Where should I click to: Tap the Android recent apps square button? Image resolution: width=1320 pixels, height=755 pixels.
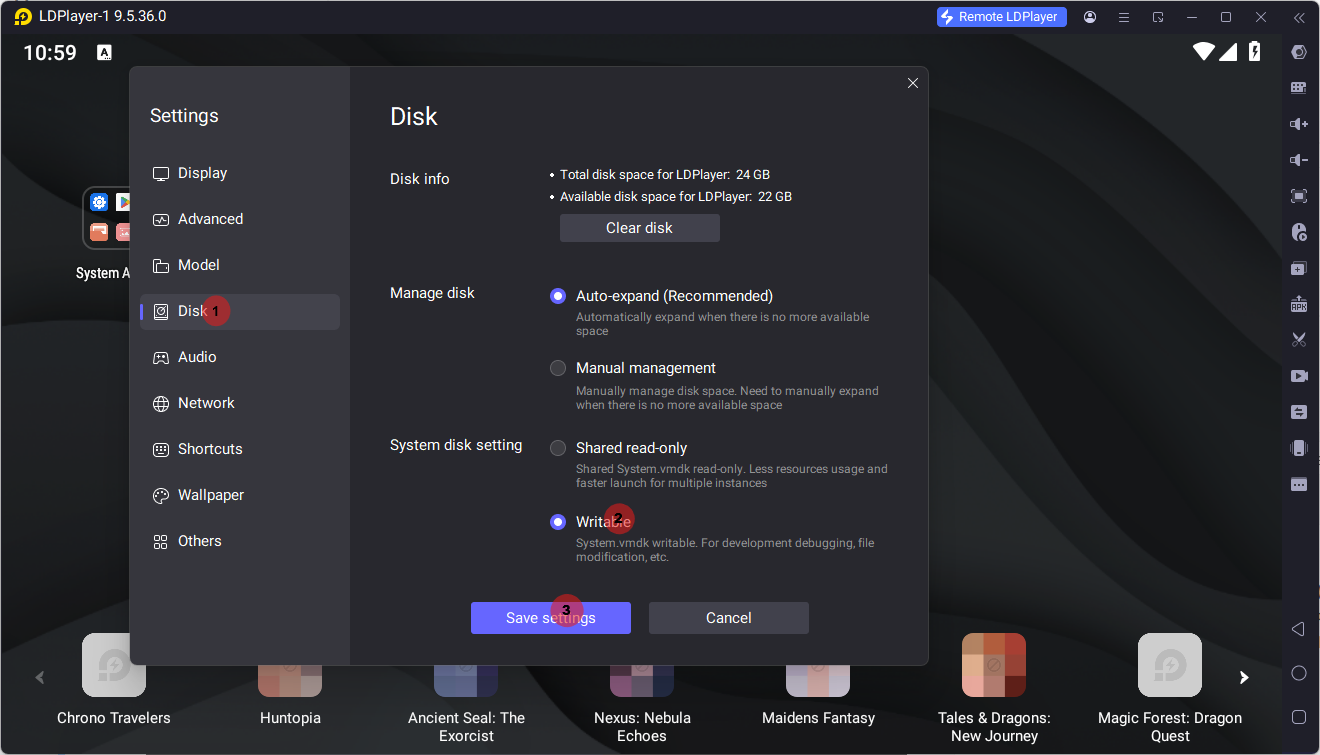click(x=1299, y=717)
